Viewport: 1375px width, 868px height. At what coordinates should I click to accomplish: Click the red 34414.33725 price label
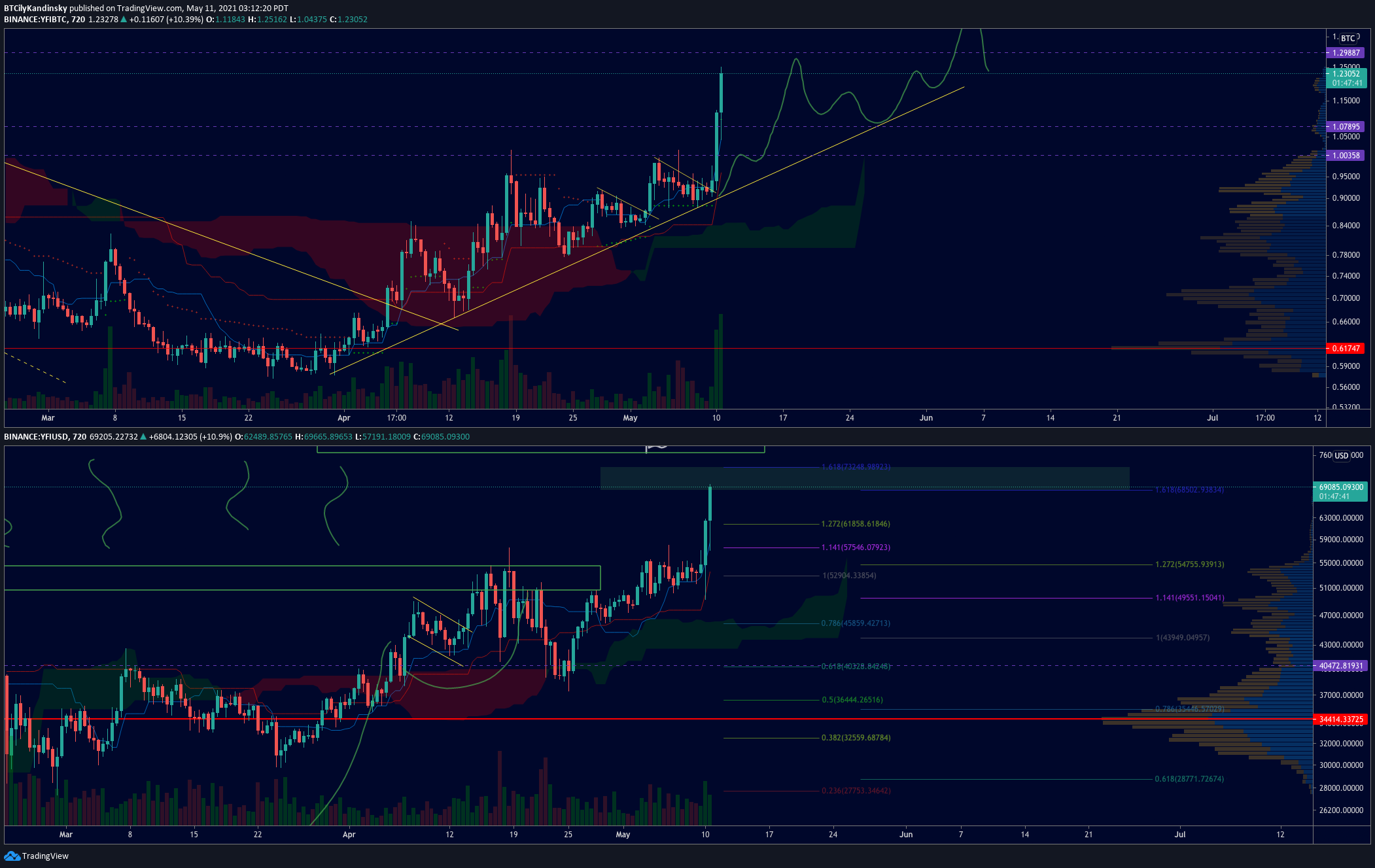point(1340,720)
